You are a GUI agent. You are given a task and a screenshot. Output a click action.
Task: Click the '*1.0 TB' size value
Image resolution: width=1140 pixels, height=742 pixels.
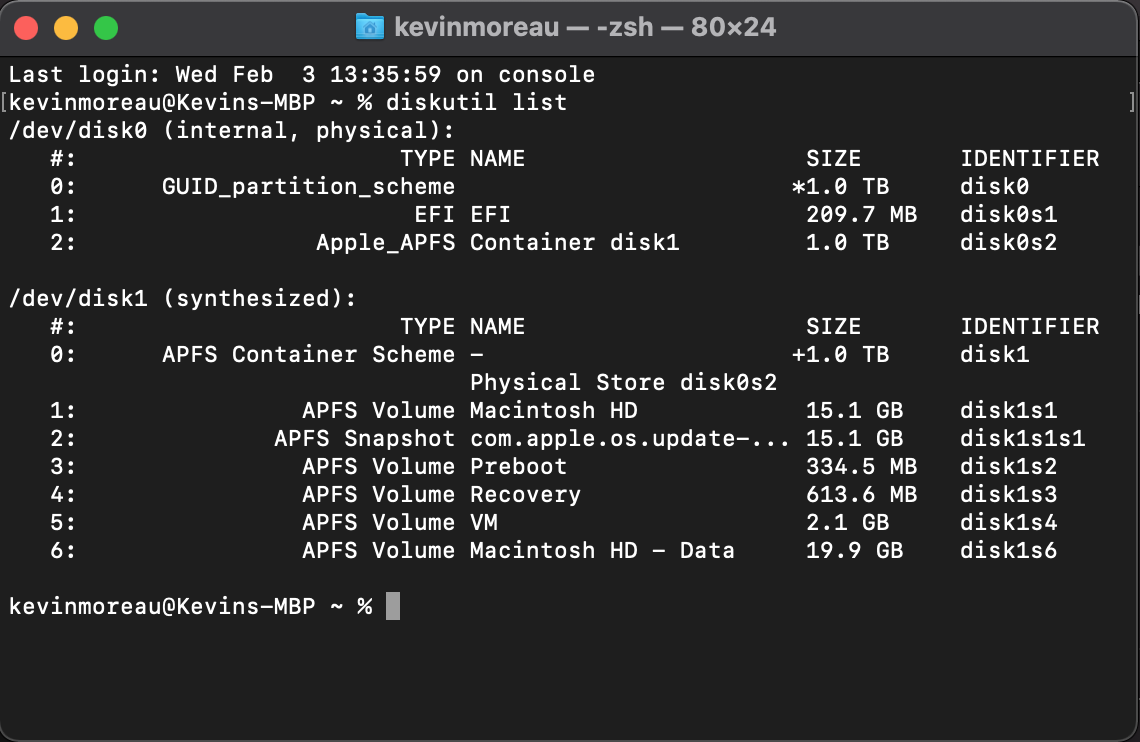840,187
